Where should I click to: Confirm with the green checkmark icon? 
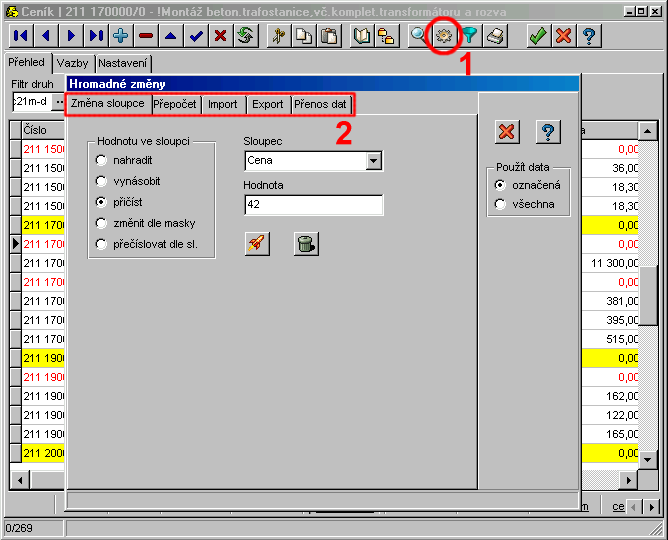pyautogui.click(x=538, y=35)
